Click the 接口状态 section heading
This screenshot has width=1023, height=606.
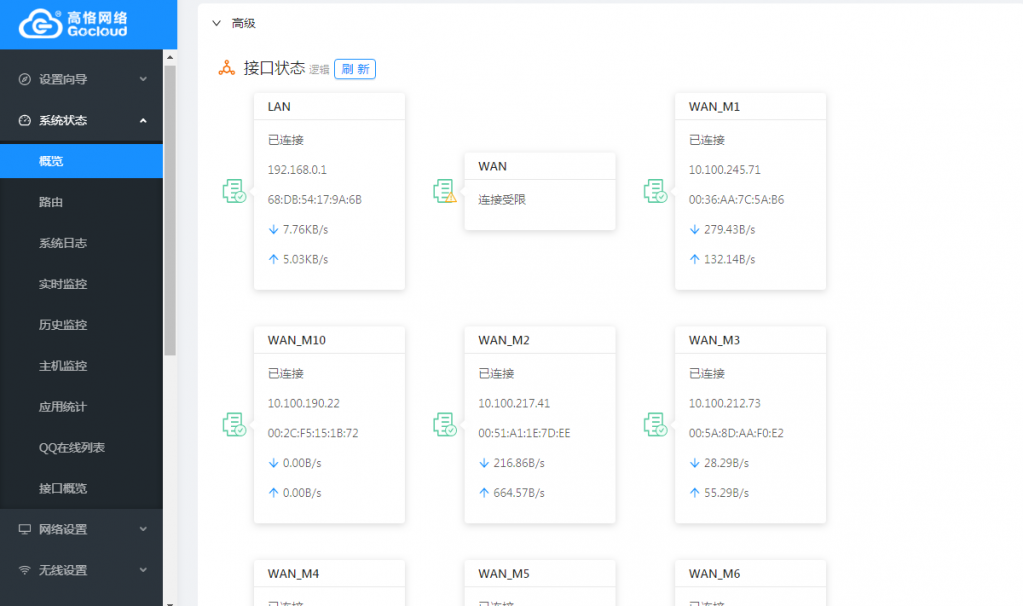pos(274,68)
